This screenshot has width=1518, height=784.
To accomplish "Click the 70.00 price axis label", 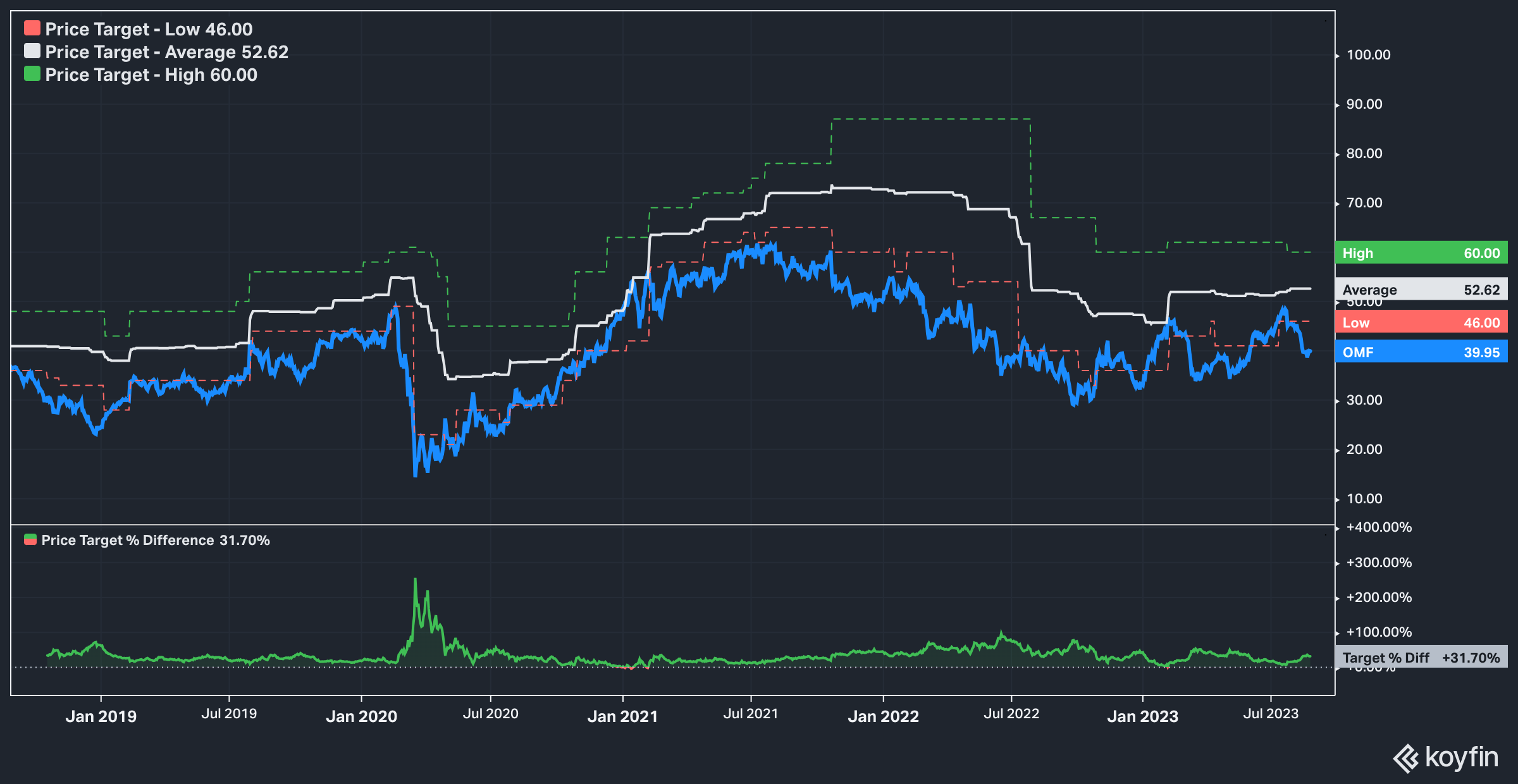I will (1364, 203).
